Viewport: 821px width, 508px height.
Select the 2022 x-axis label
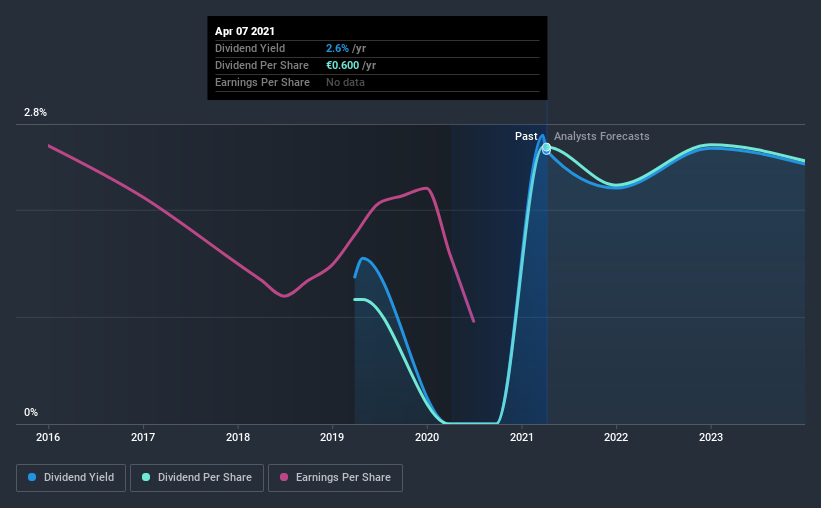pyautogui.click(x=616, y=437)
